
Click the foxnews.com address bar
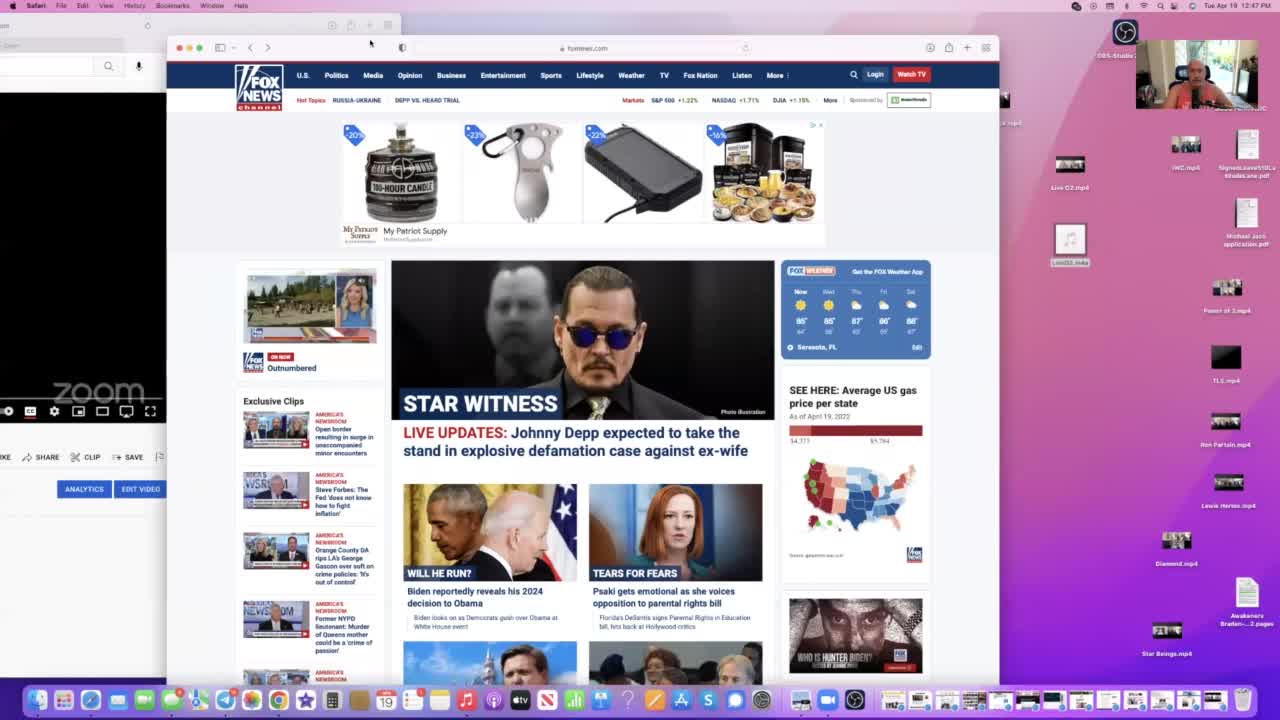(583, 48)
